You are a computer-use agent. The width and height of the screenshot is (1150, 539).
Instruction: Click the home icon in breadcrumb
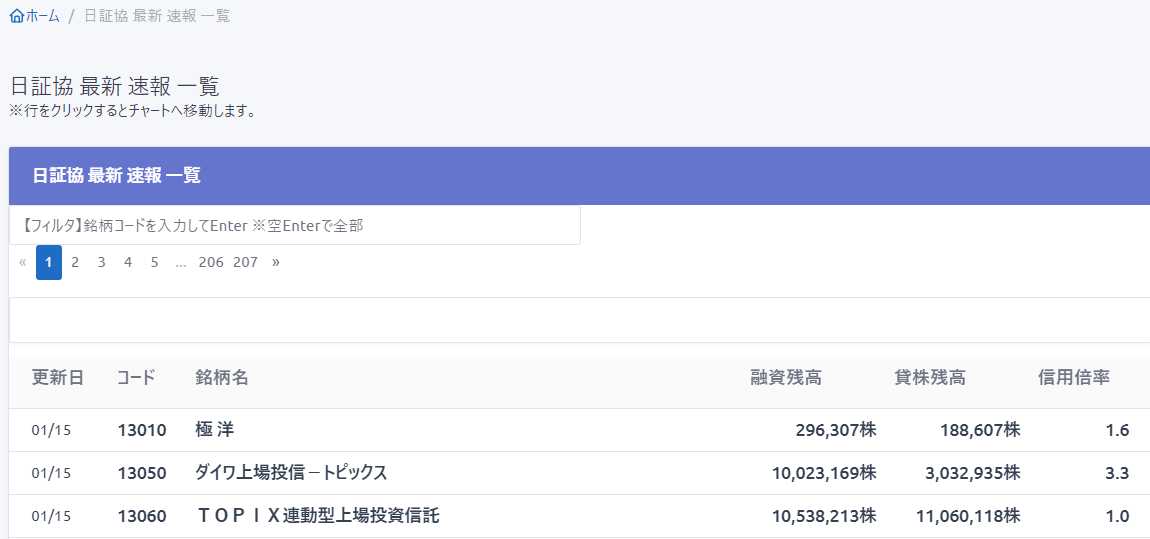16,16
